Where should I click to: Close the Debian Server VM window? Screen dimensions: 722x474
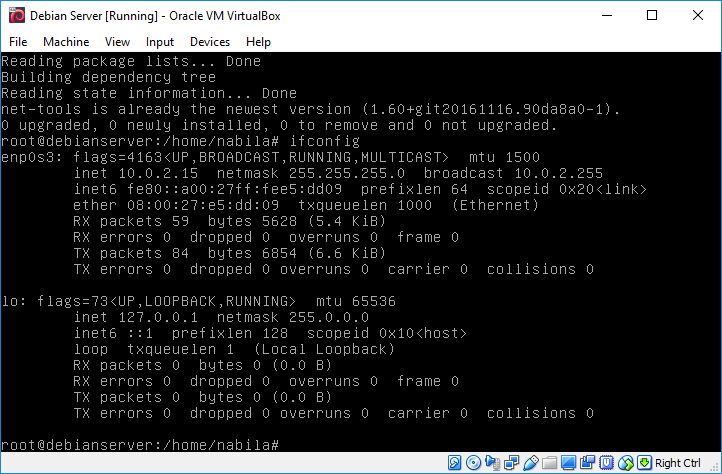coord(698,15)
